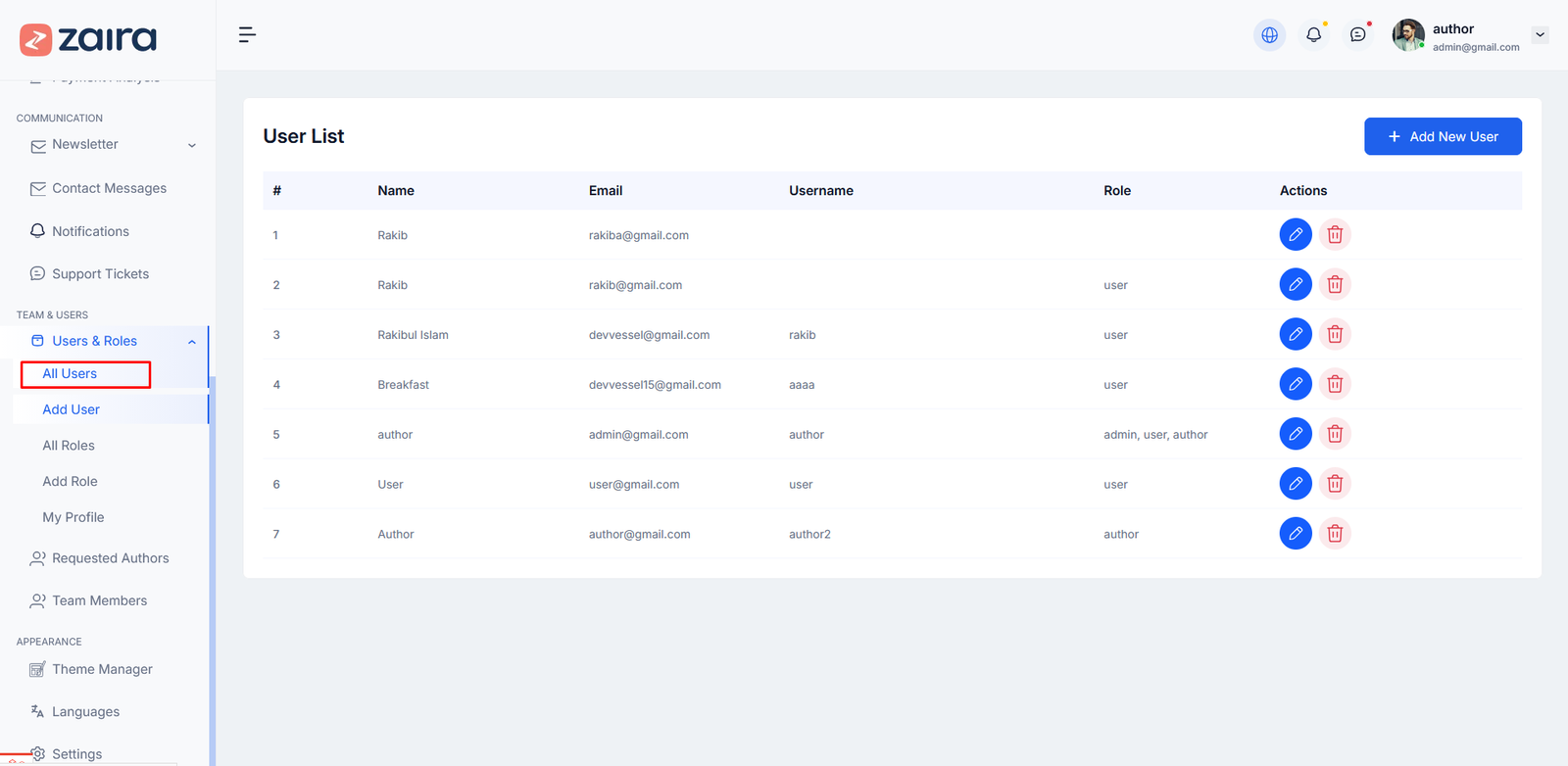Open the author profile dropdown arrow
The image size is (1568, 766).
(1540, 35)
